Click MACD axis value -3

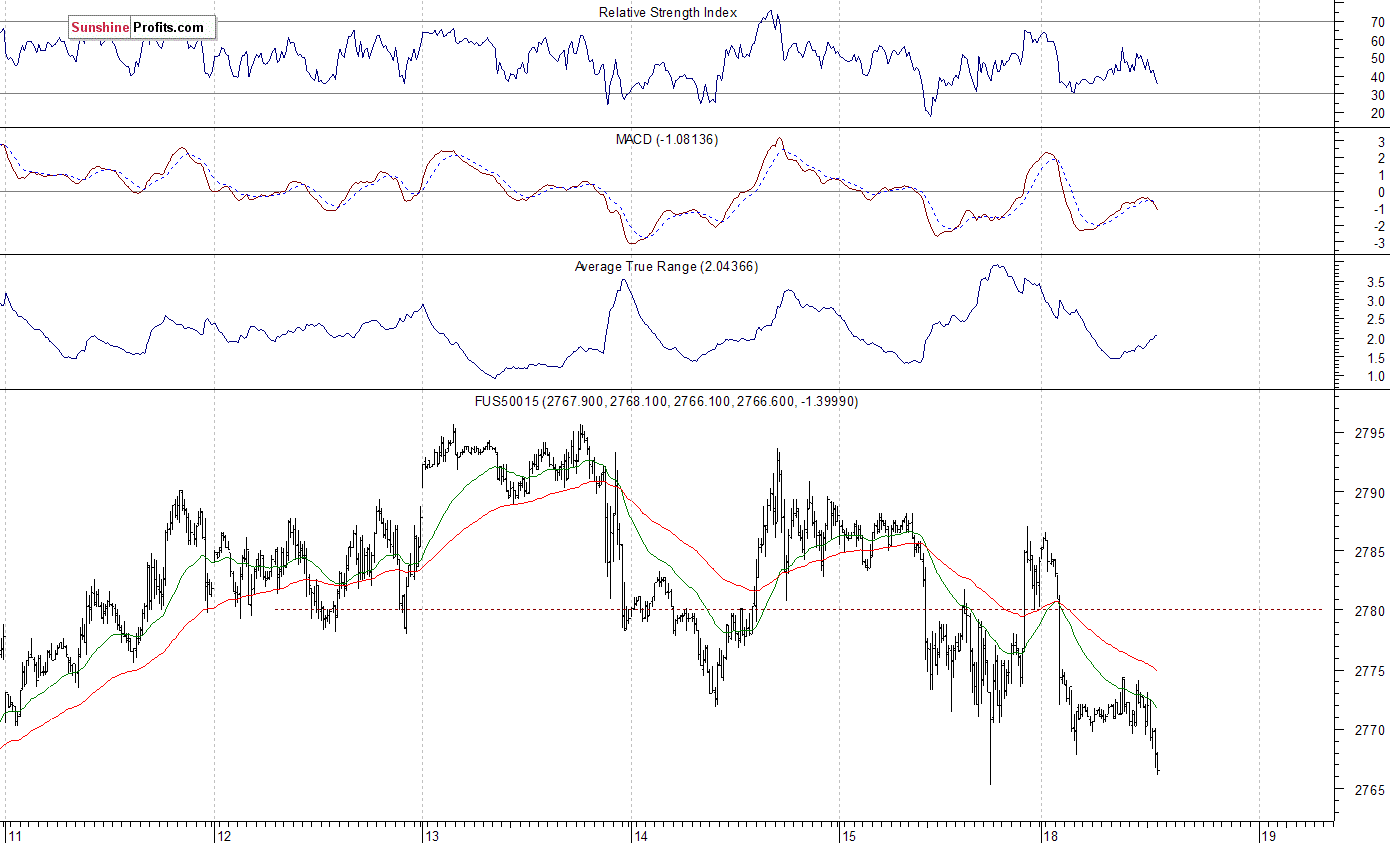1378,243
